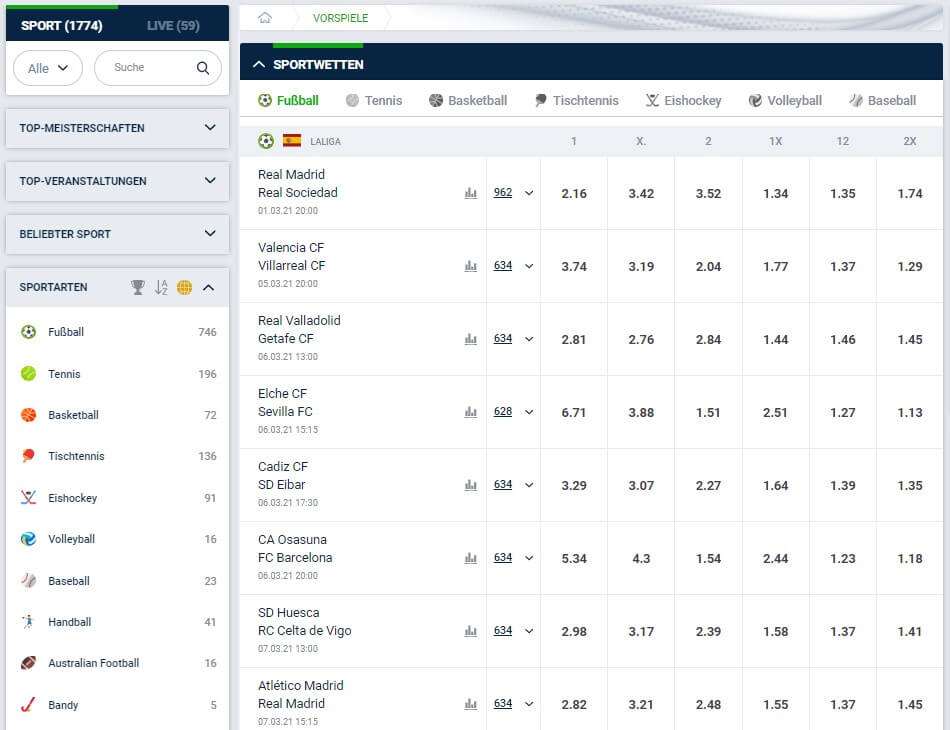Open statistics icon for Real Valladolid vs Getafe CF
Viewport: 950px width, 730px height.
471,339
